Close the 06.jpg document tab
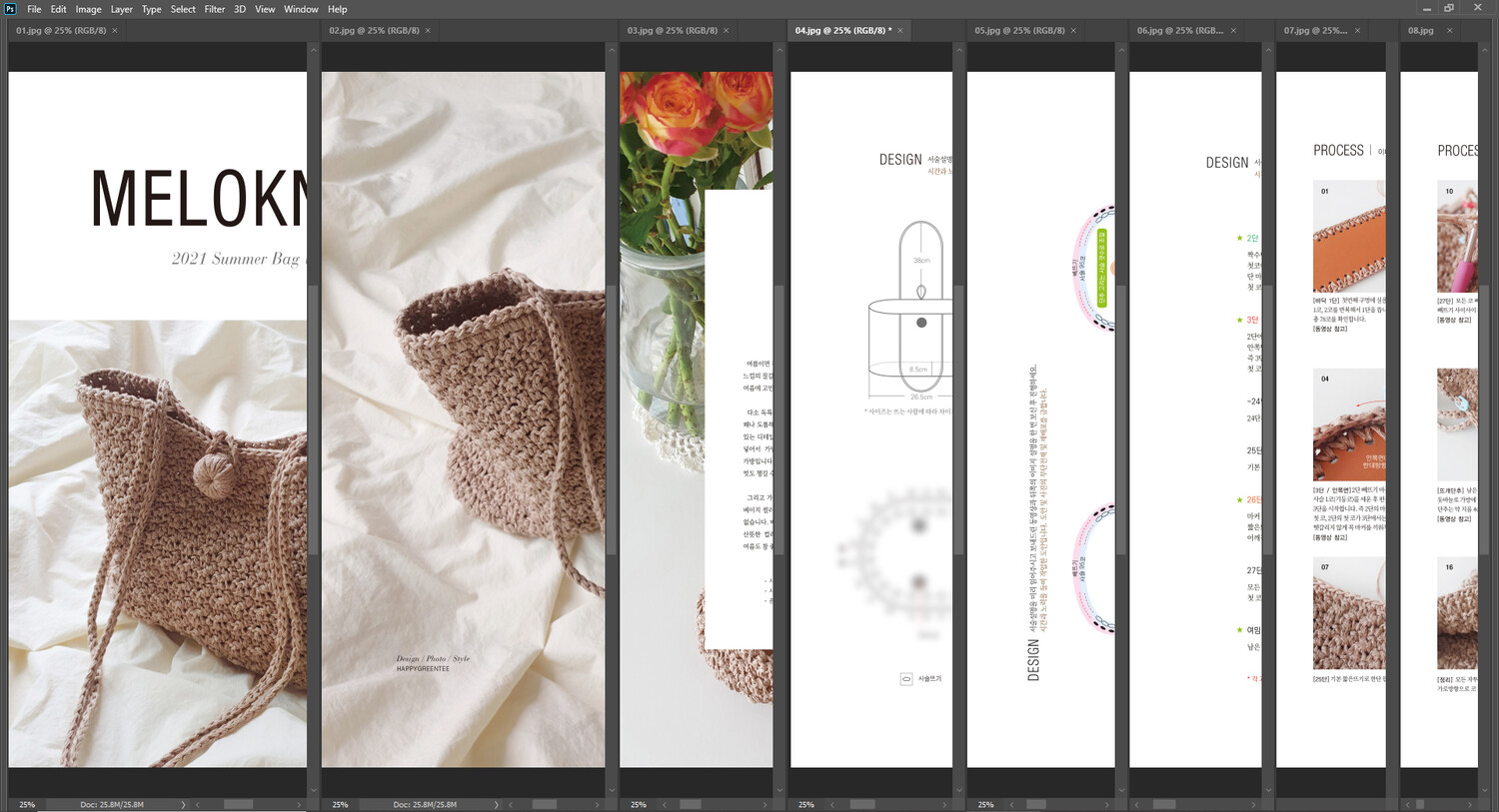 click(x=1234, y=31)
